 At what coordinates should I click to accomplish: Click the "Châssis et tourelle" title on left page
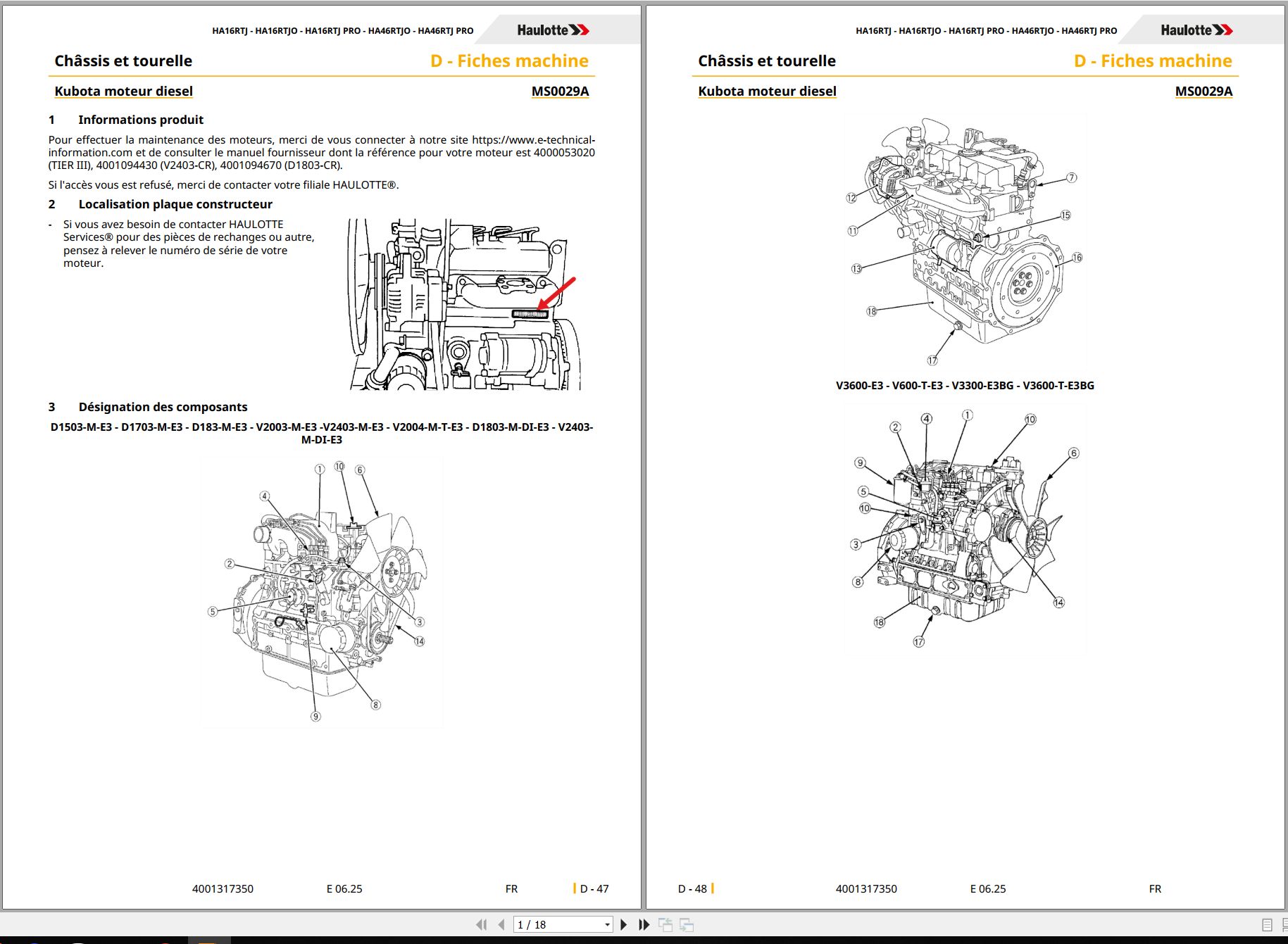coord(123,61)
